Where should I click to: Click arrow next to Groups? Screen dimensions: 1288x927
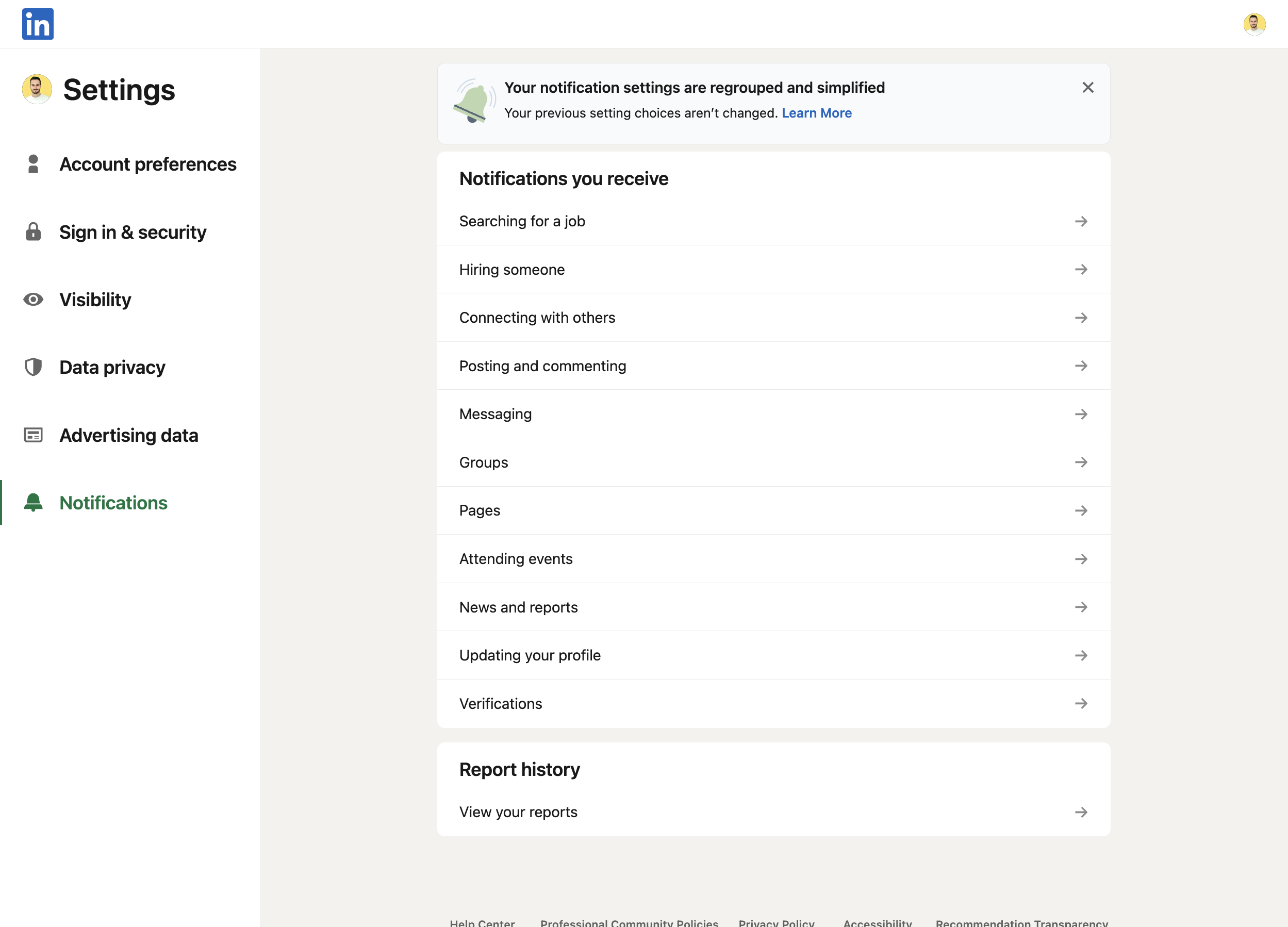click(1081, 462)
